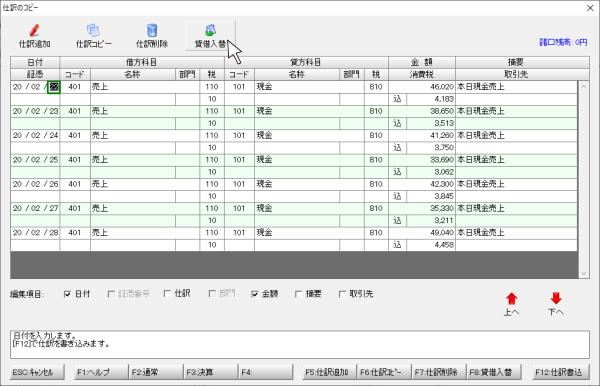Click tax amount cell 4,458

coord(431,245)
